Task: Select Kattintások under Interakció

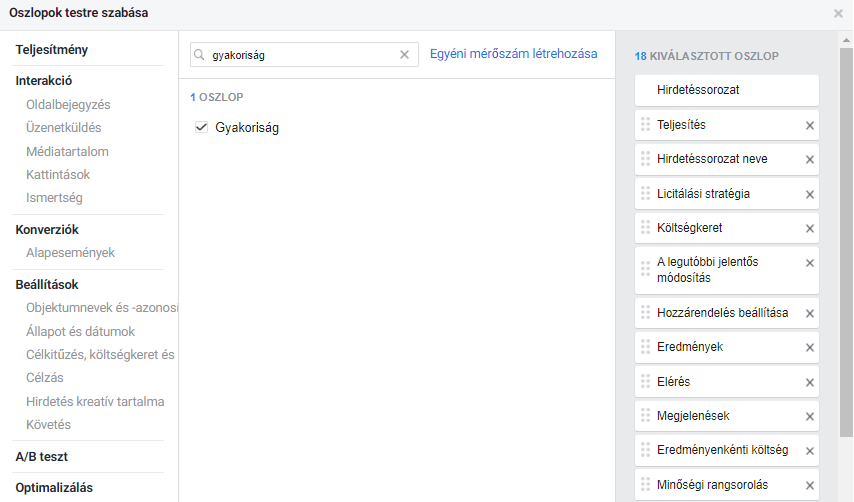Action: tap(58, 174)
